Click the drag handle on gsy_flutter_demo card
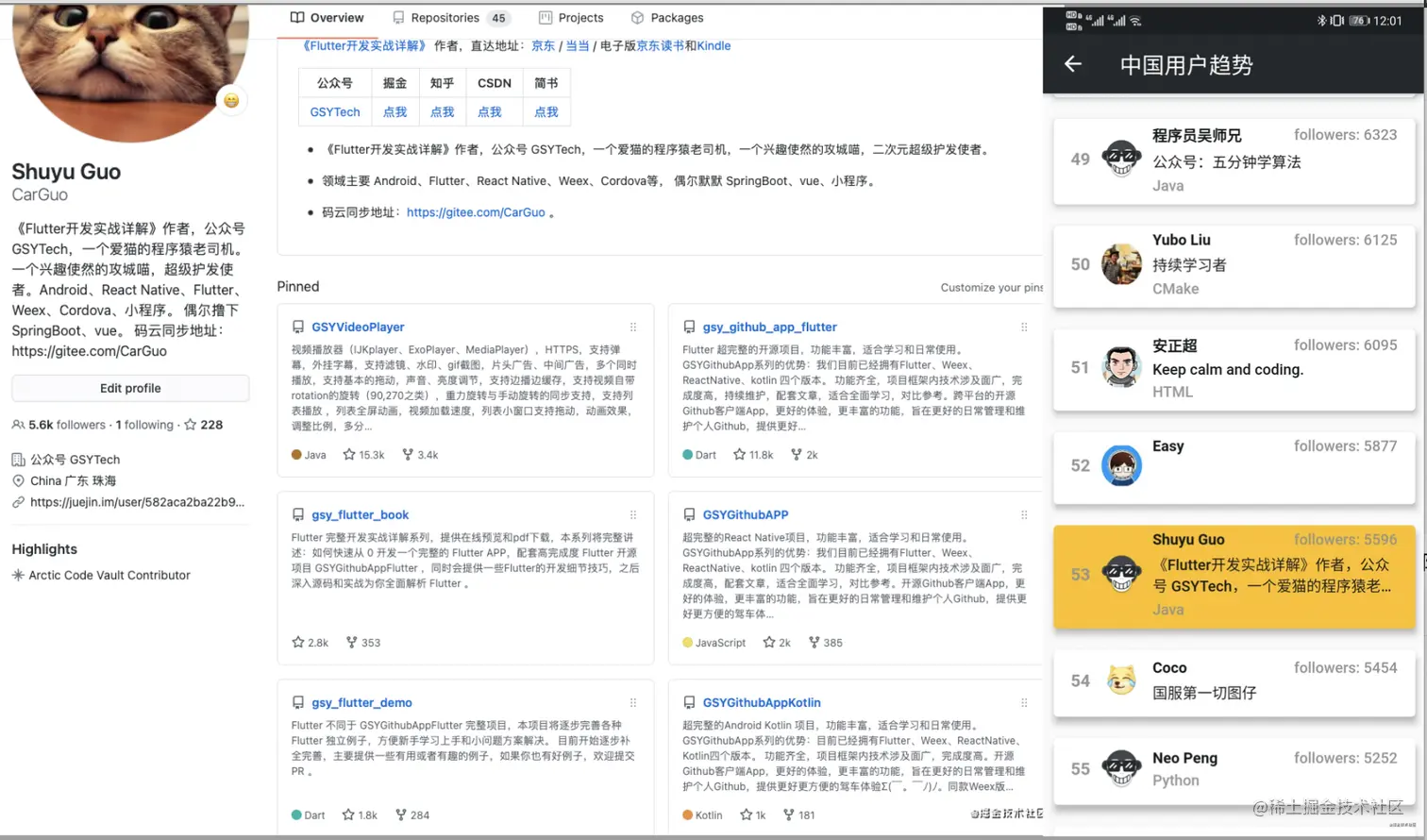 click(633, 702)
